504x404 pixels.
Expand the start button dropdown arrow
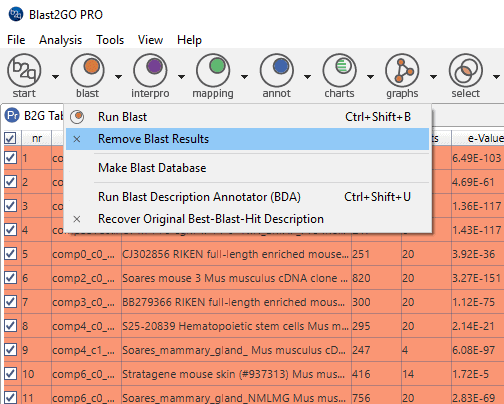(x=55, y=77)
